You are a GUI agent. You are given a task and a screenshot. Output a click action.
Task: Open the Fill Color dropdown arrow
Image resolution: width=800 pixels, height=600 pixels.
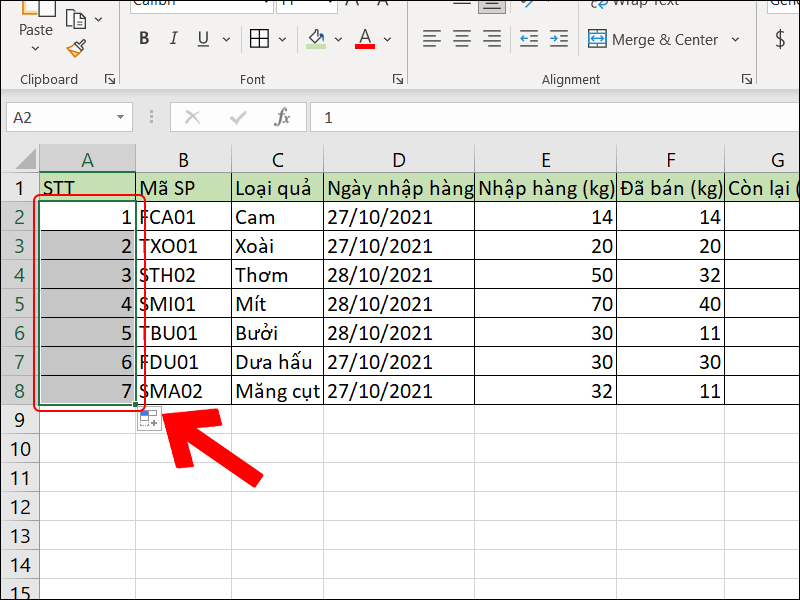338,40
